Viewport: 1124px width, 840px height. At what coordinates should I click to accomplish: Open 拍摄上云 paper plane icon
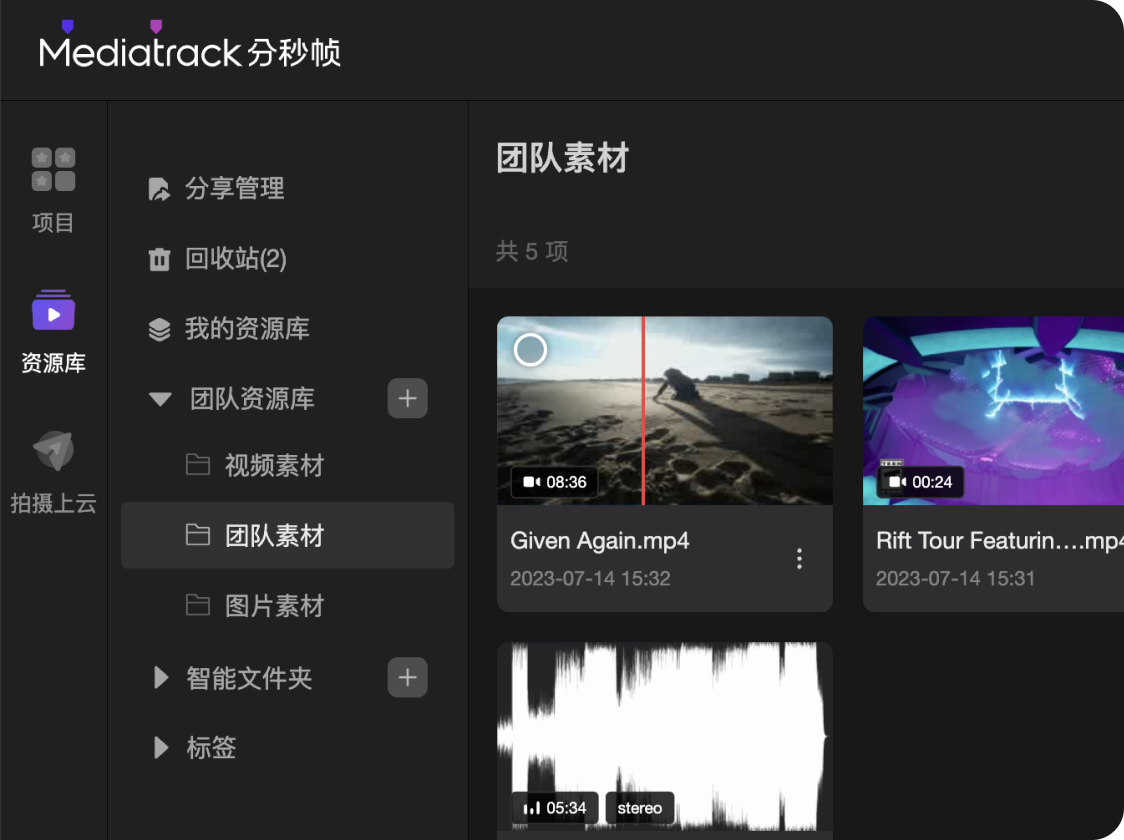tap(53, 451)
